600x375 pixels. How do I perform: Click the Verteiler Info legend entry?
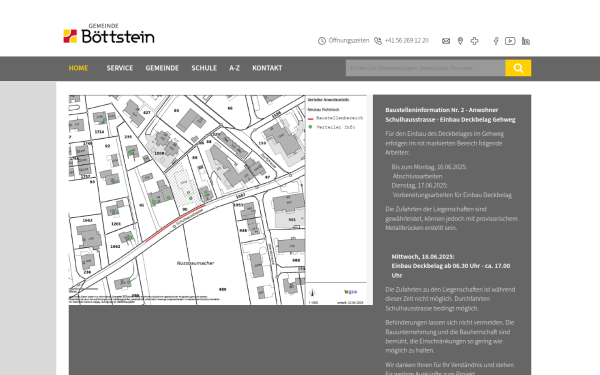[x=332, y=127]
